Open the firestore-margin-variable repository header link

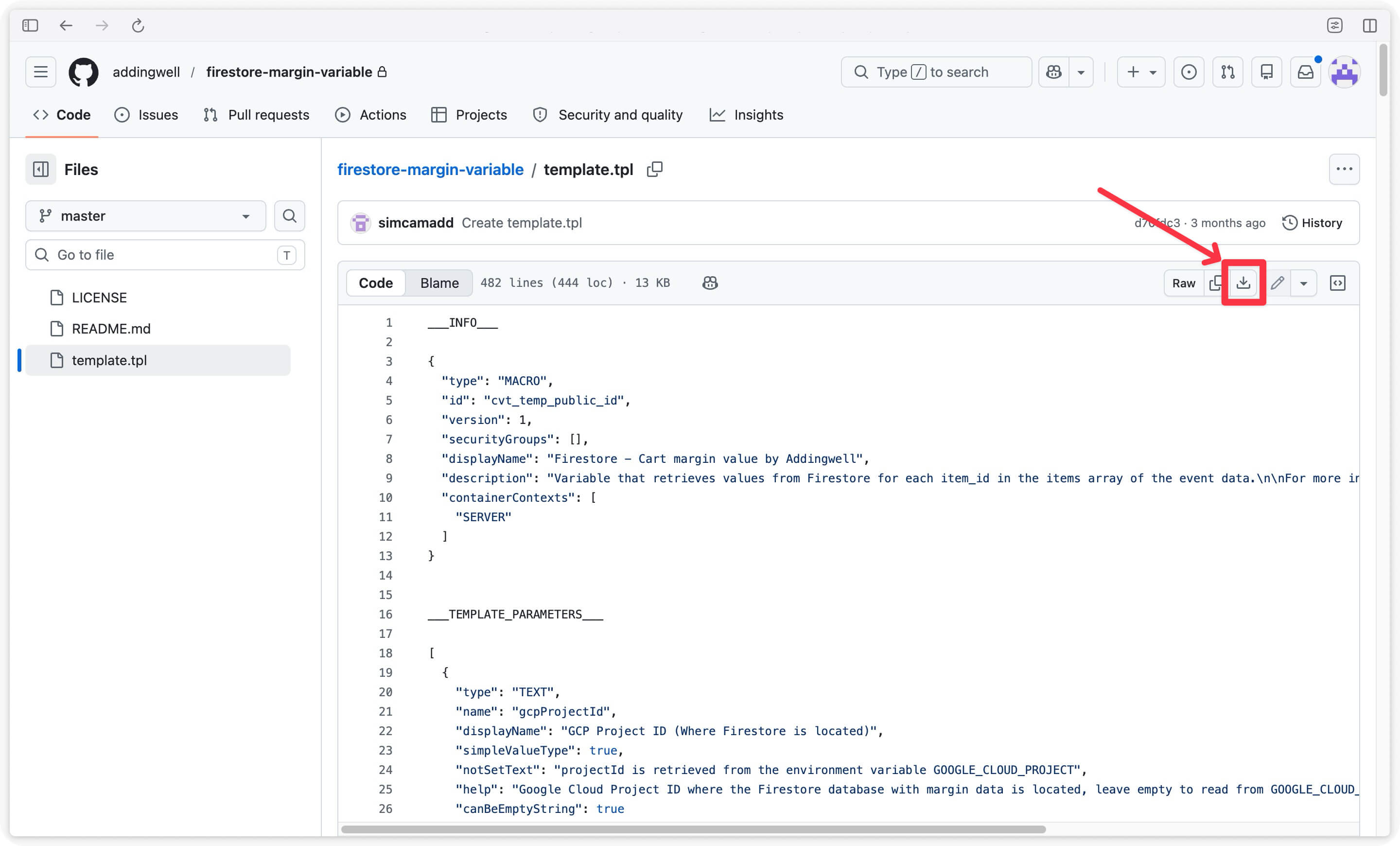pyautogui.click(x=289, y=72)
